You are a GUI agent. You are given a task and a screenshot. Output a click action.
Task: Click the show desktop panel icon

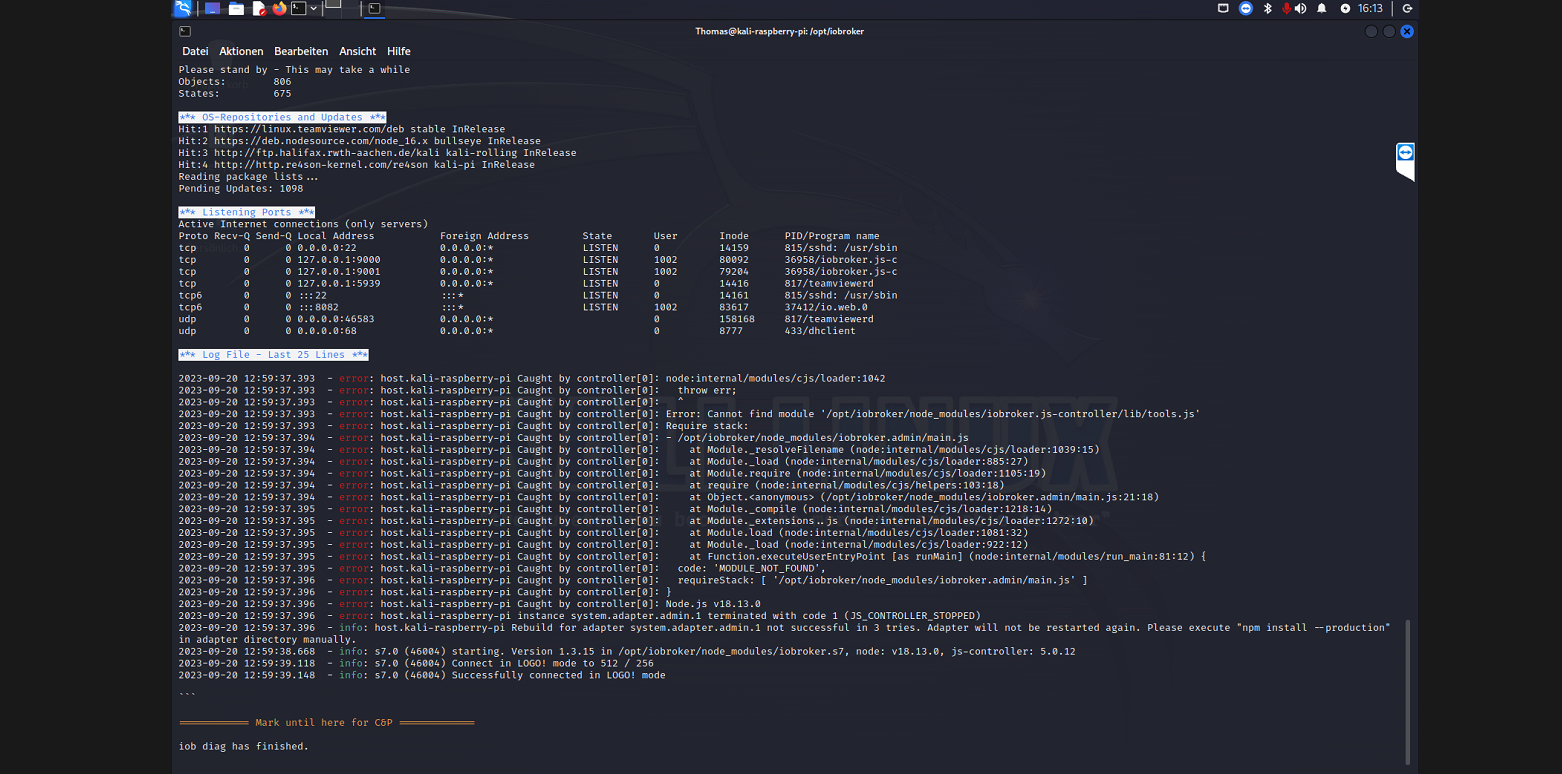tap(211, 9)
